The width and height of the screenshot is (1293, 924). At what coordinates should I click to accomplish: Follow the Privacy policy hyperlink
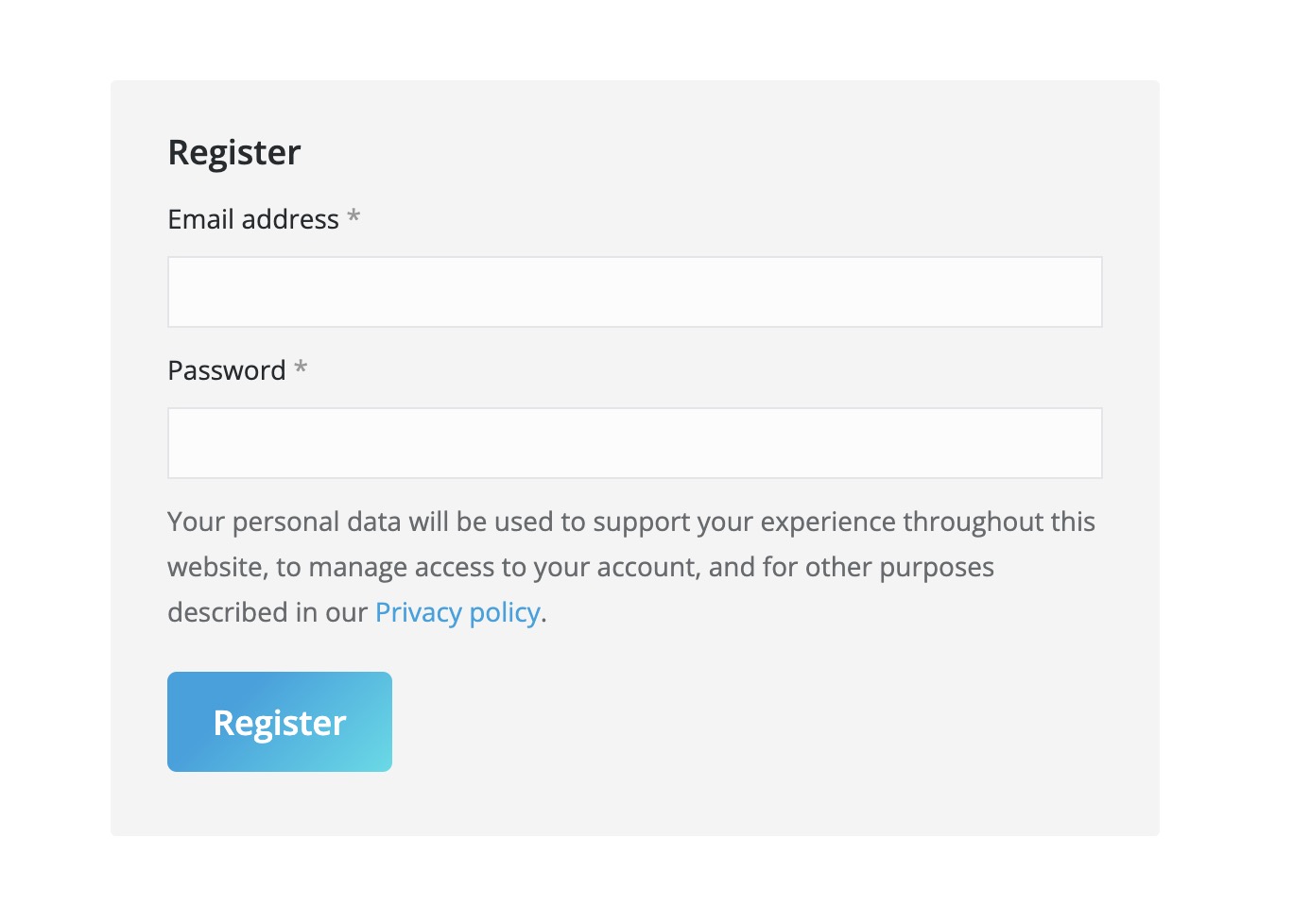457,612
